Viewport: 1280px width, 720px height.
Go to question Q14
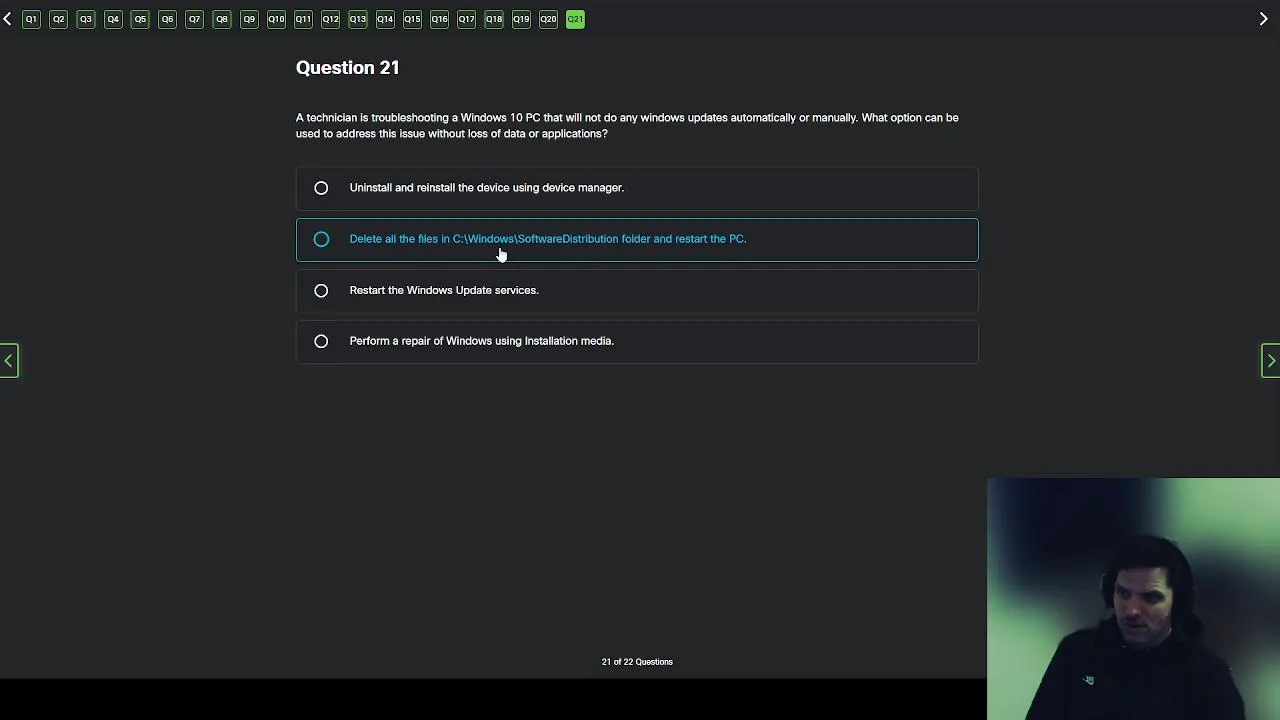pos(385,19)
